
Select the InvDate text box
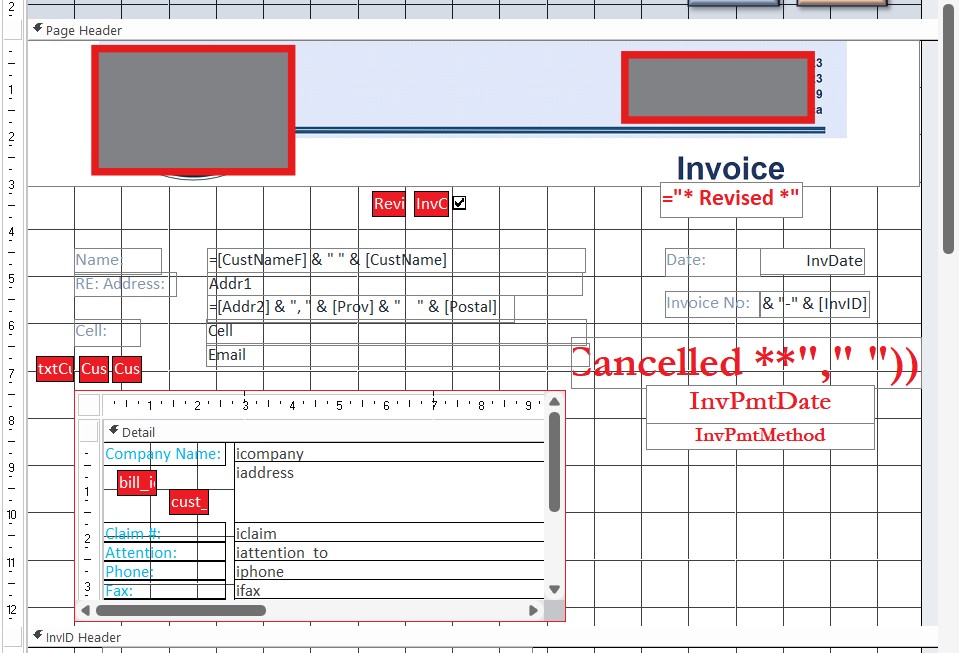point(812,261)
